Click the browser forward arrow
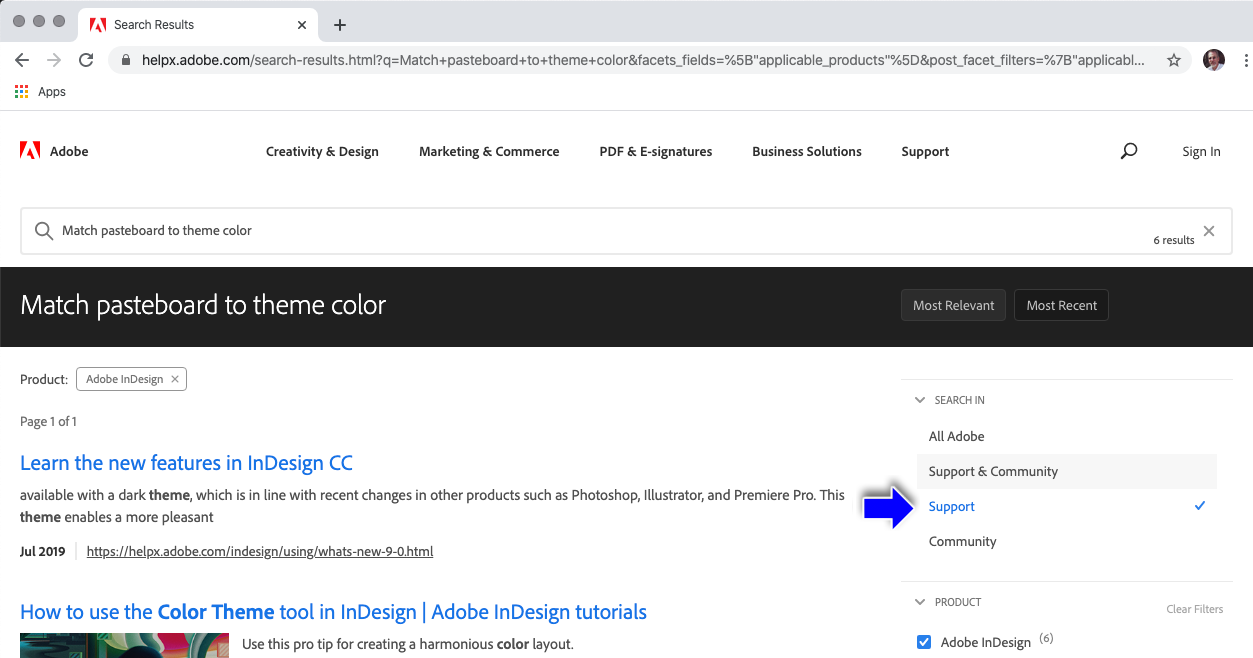This screenshot has height=658, width=1253. [54, 60]
